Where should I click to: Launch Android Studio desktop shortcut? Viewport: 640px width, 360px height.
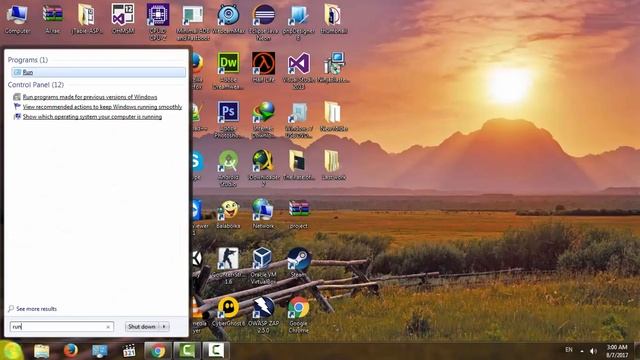[x=228, y=168]
